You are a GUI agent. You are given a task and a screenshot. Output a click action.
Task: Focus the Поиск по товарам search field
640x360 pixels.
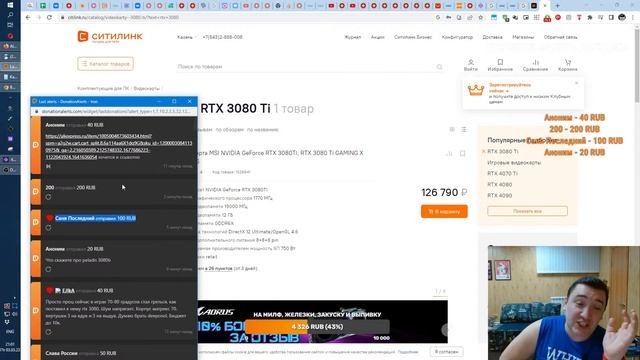pos(306,67)
